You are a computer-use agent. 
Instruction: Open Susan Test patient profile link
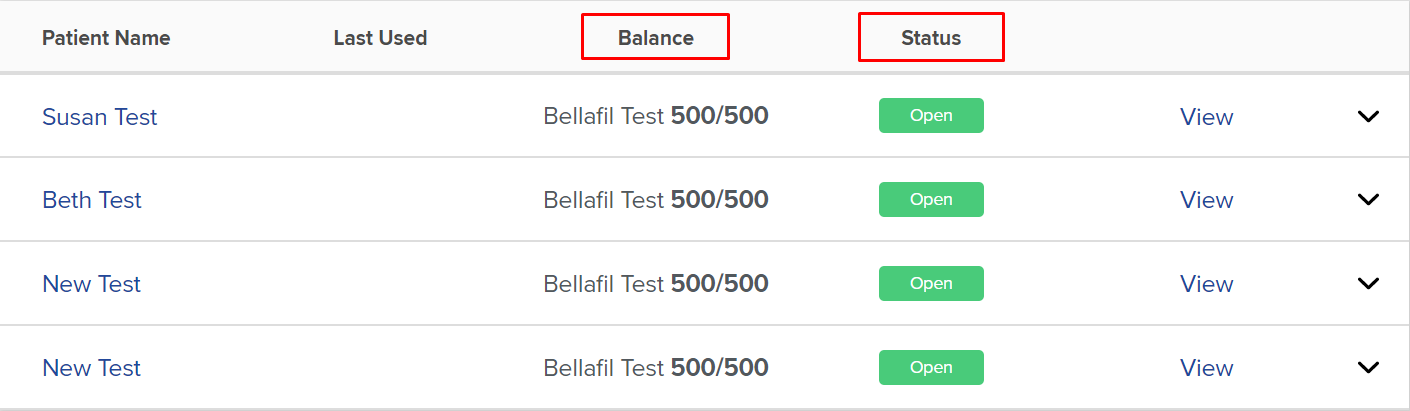99,117
